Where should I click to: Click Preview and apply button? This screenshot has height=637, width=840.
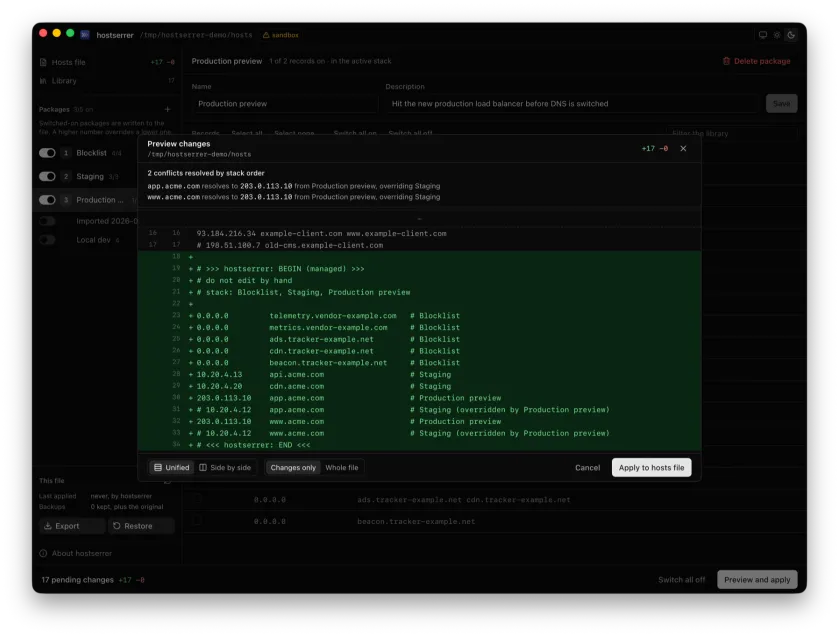point(757,580)
